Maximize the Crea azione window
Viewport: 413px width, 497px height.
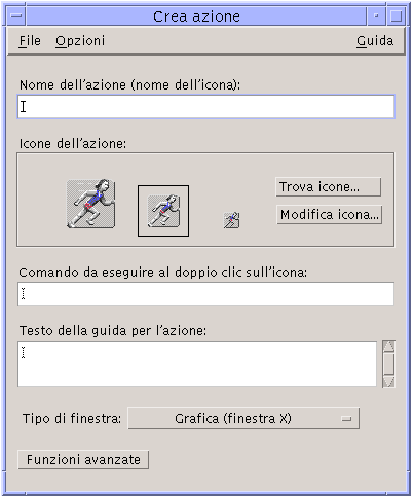click(396, 16)
